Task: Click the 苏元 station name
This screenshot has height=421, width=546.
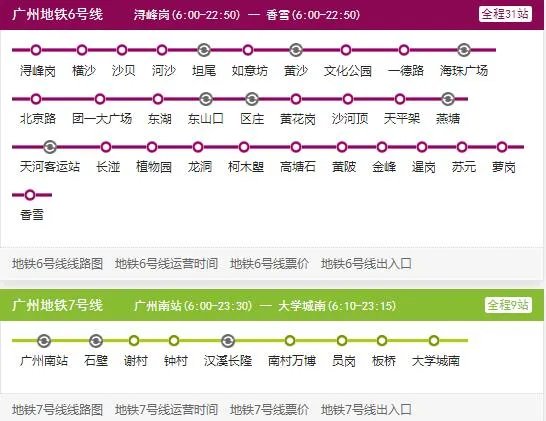Action: pyautogui.click(x=464, y=167)
